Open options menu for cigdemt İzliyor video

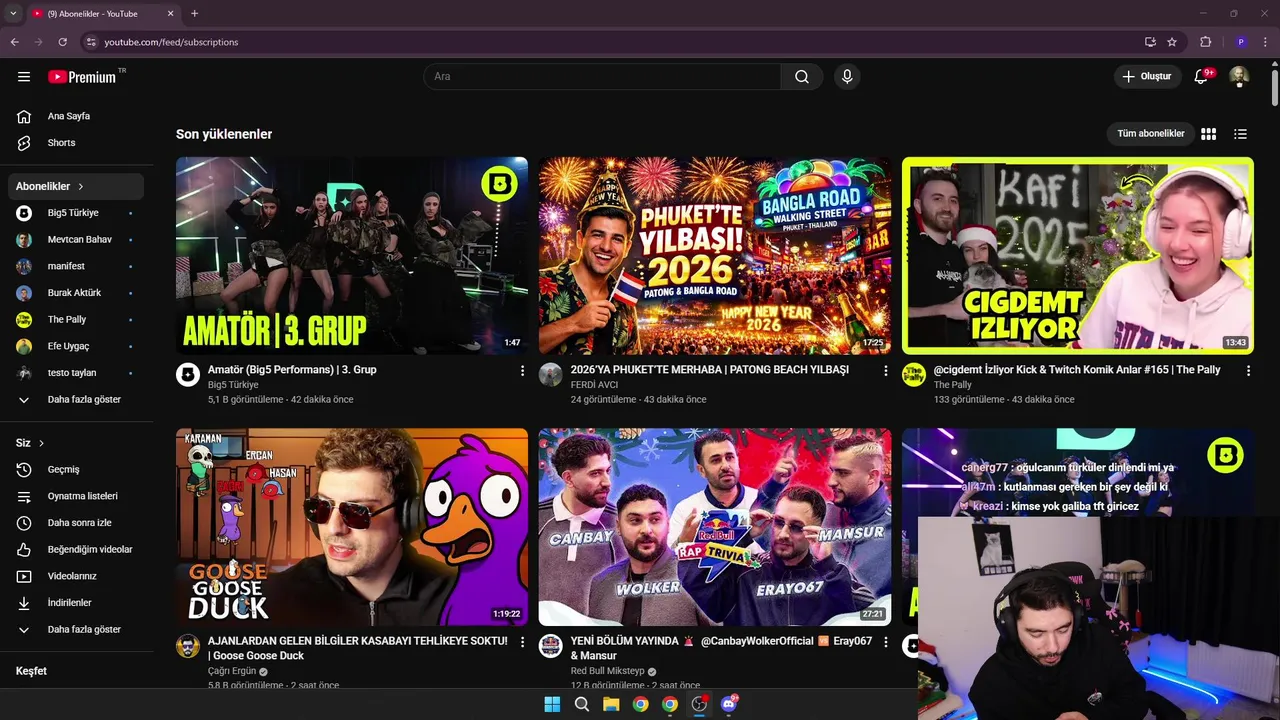coord(1248,371)
